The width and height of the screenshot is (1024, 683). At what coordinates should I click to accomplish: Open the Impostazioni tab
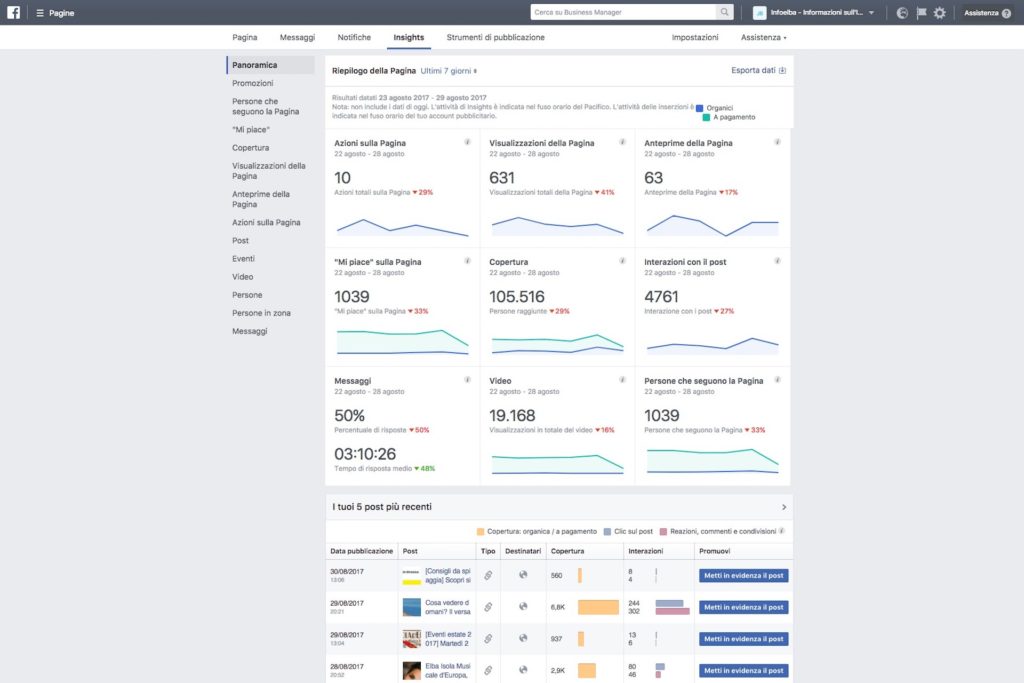tap(695, 37)
